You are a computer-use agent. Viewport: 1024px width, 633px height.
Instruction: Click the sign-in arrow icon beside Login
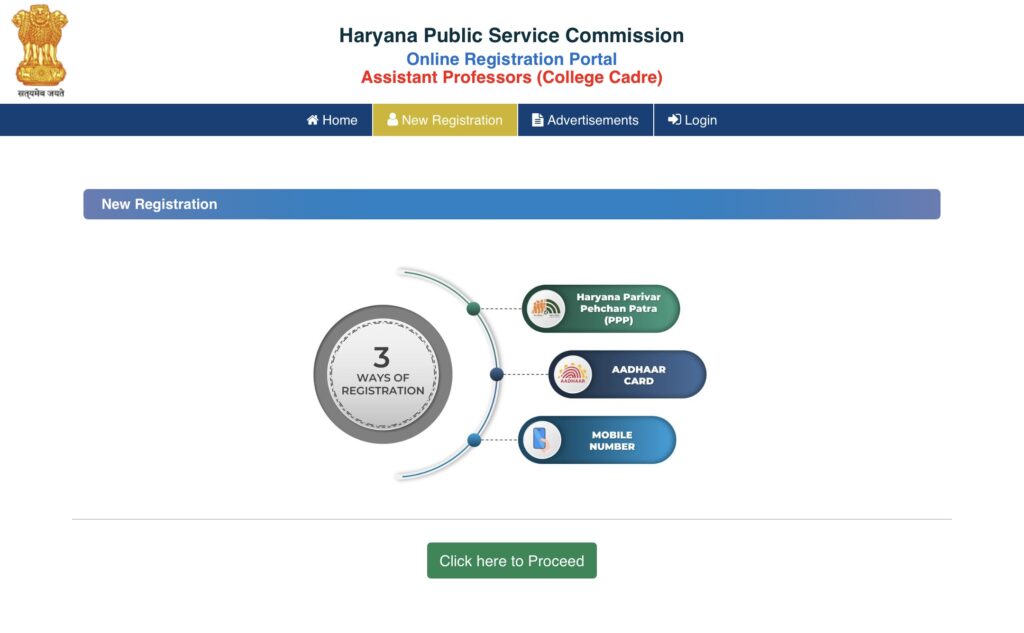[x=674, y=120]
